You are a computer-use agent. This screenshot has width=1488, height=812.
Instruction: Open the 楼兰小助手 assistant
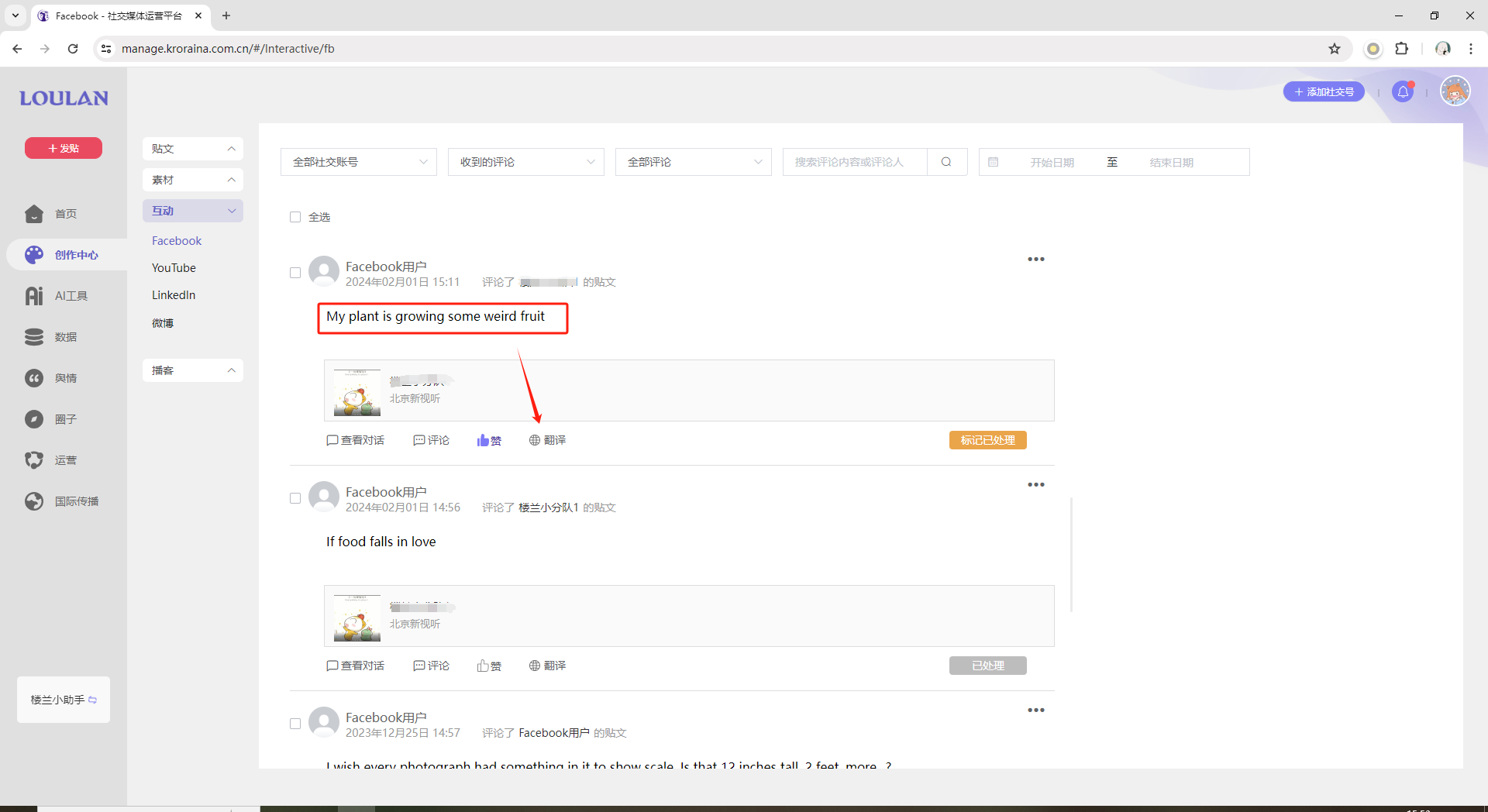click(64, 700)
